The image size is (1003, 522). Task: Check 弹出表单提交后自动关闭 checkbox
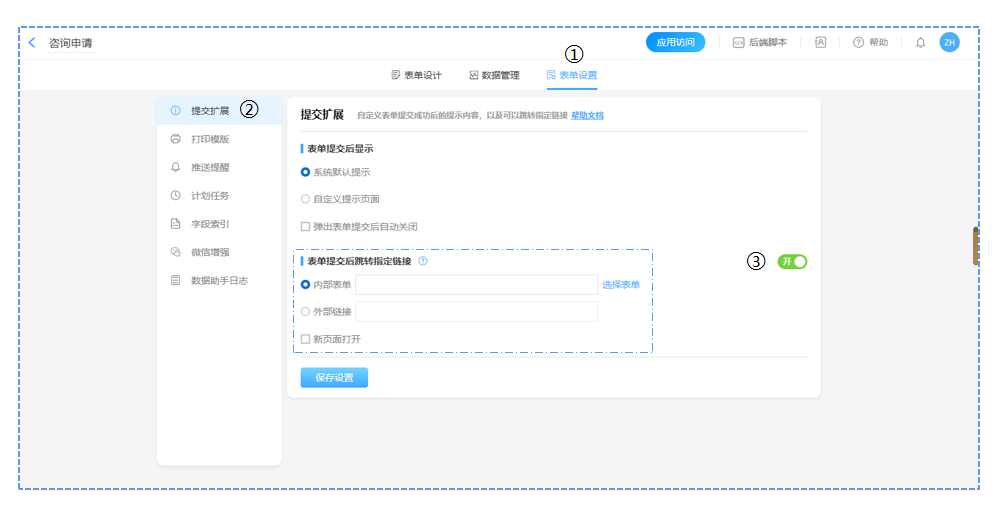pyautogui.click(x=306, y=227)
